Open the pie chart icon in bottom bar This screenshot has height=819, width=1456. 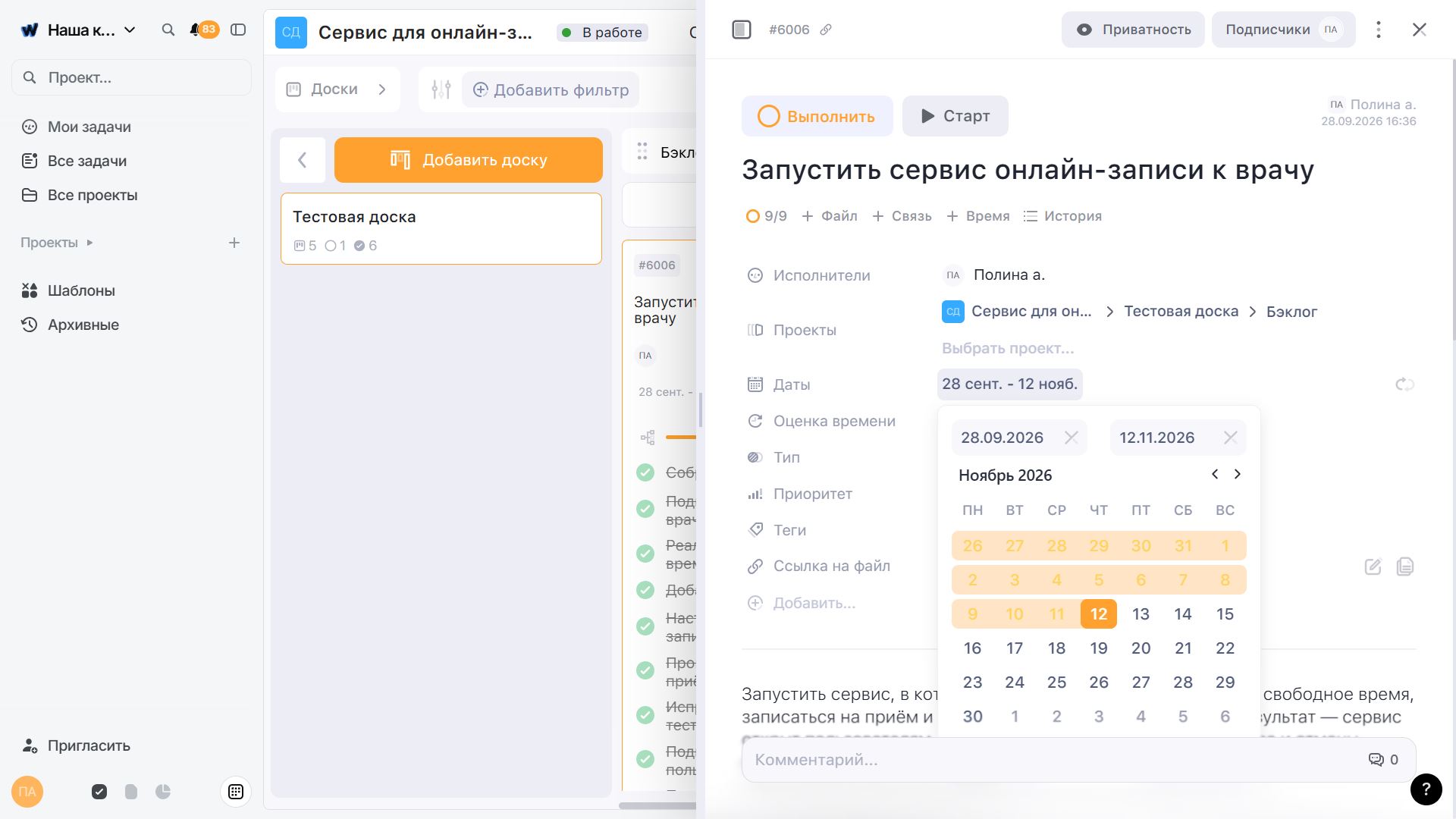coord(163,792)
